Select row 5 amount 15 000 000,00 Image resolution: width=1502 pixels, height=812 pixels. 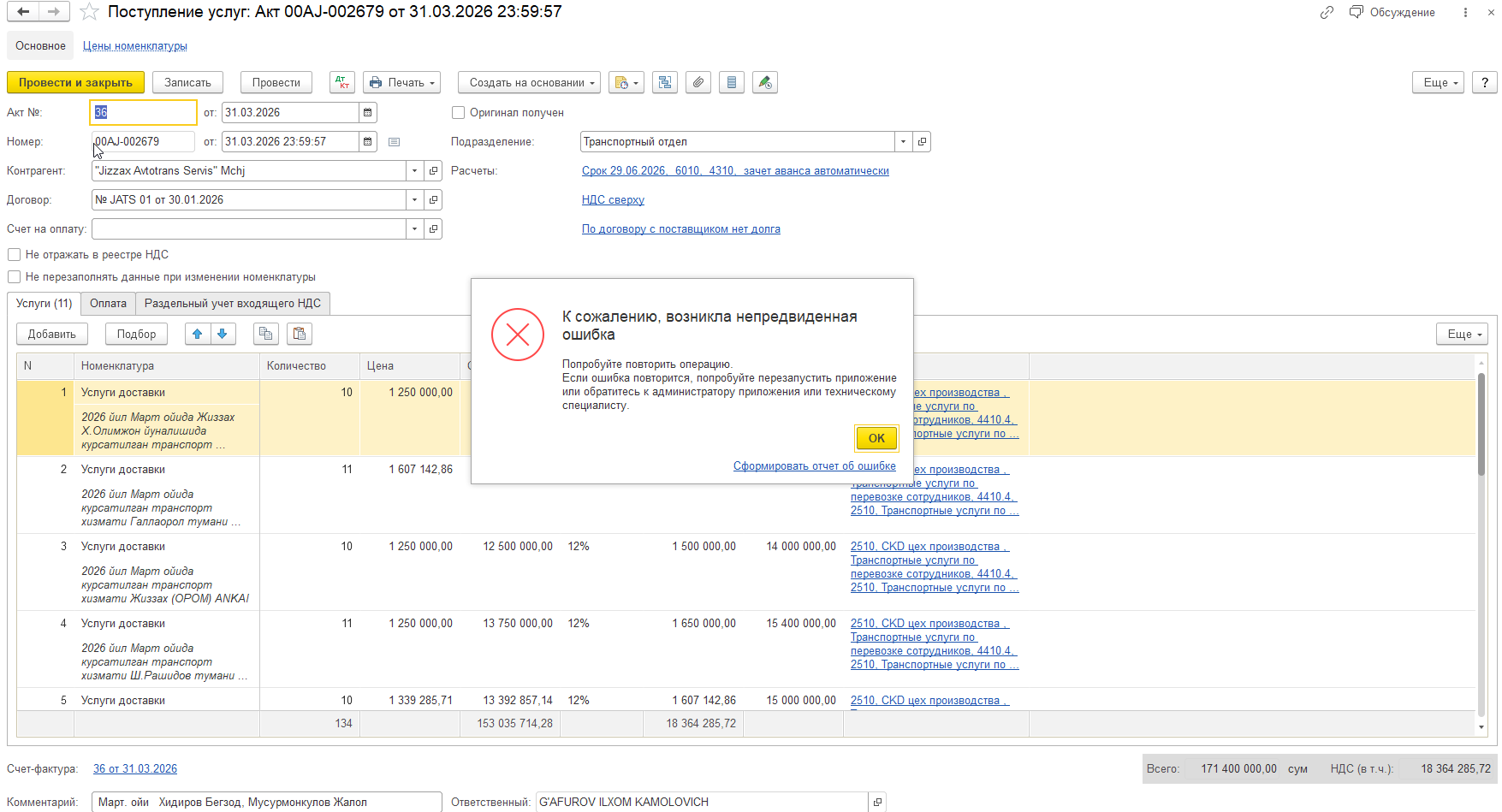pyautogui.click(x=801, y=700)
